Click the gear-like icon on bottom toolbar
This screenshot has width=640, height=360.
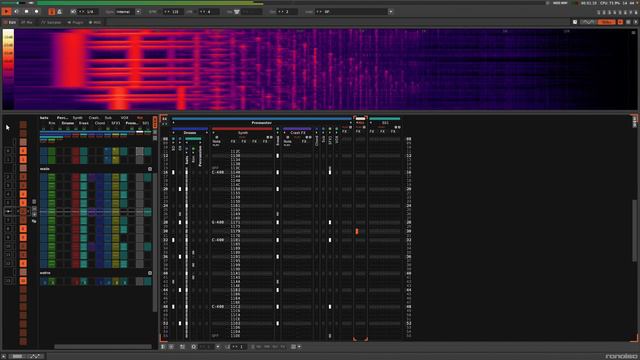[x=194, y=347]
